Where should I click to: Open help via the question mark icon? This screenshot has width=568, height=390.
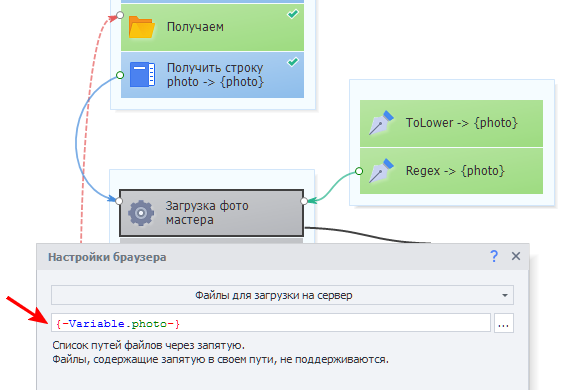(x=494, y=256)
